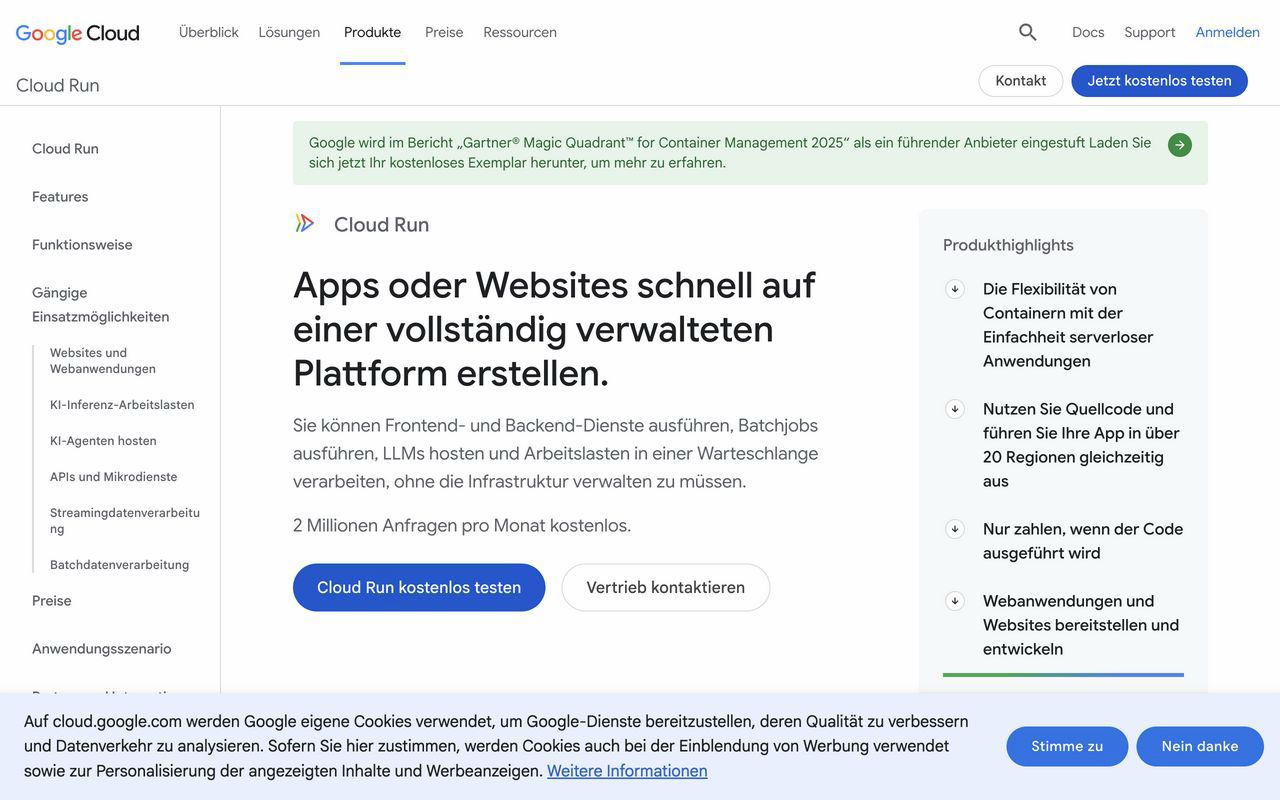The image size is (1280, 800).
Task: Click 'Jetzt kostenlos testen' button
Action: point(1160,81)
